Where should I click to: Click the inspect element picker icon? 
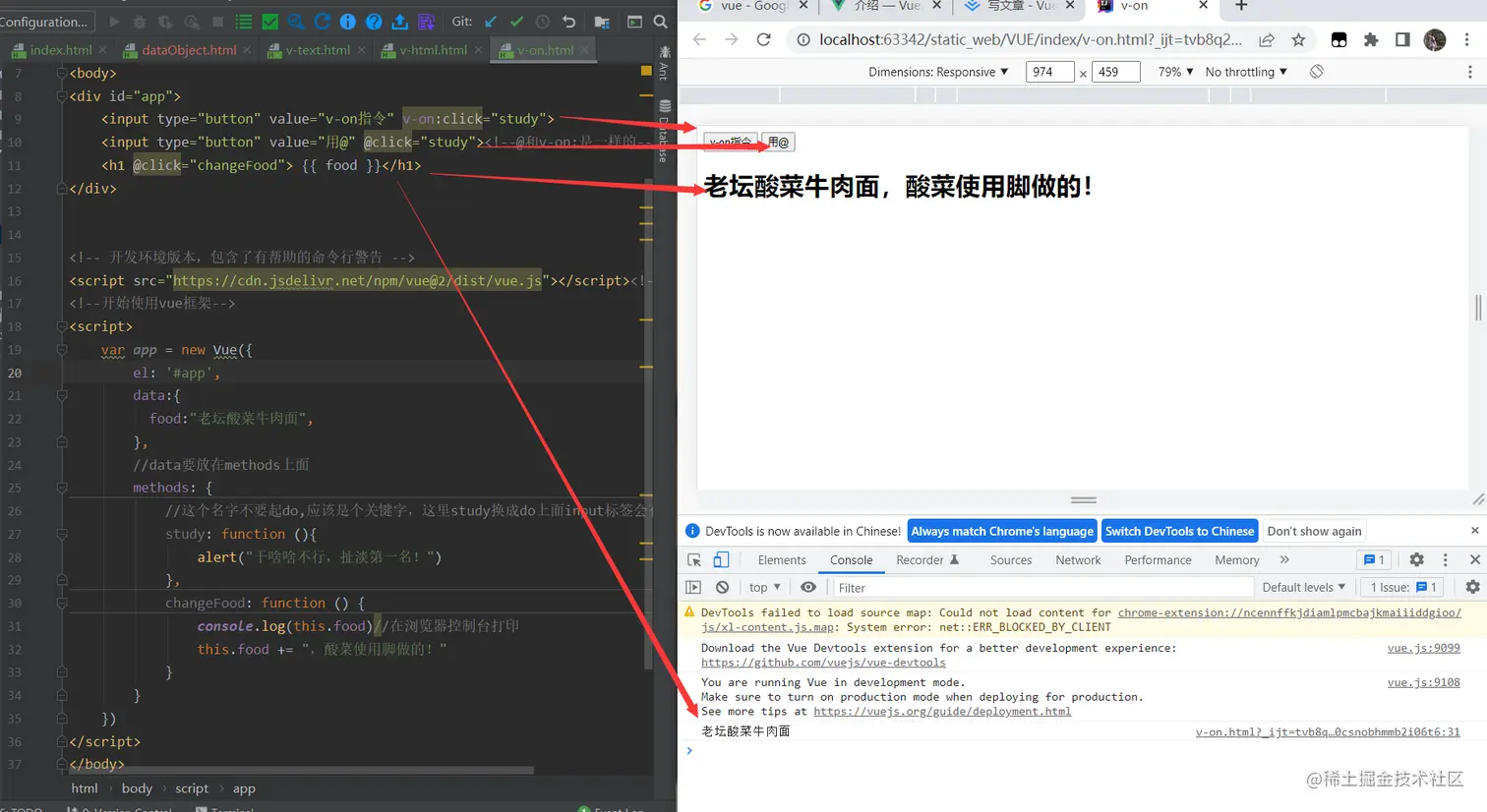[x=694, y=559]
